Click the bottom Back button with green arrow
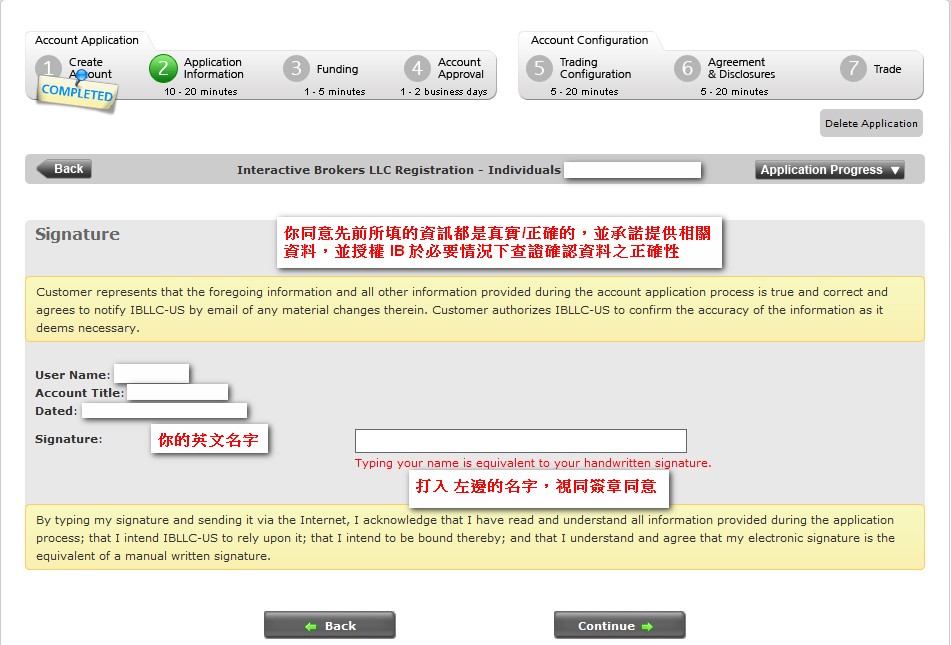Viewport: 951px width, 645px height. [x=329, y=626]
